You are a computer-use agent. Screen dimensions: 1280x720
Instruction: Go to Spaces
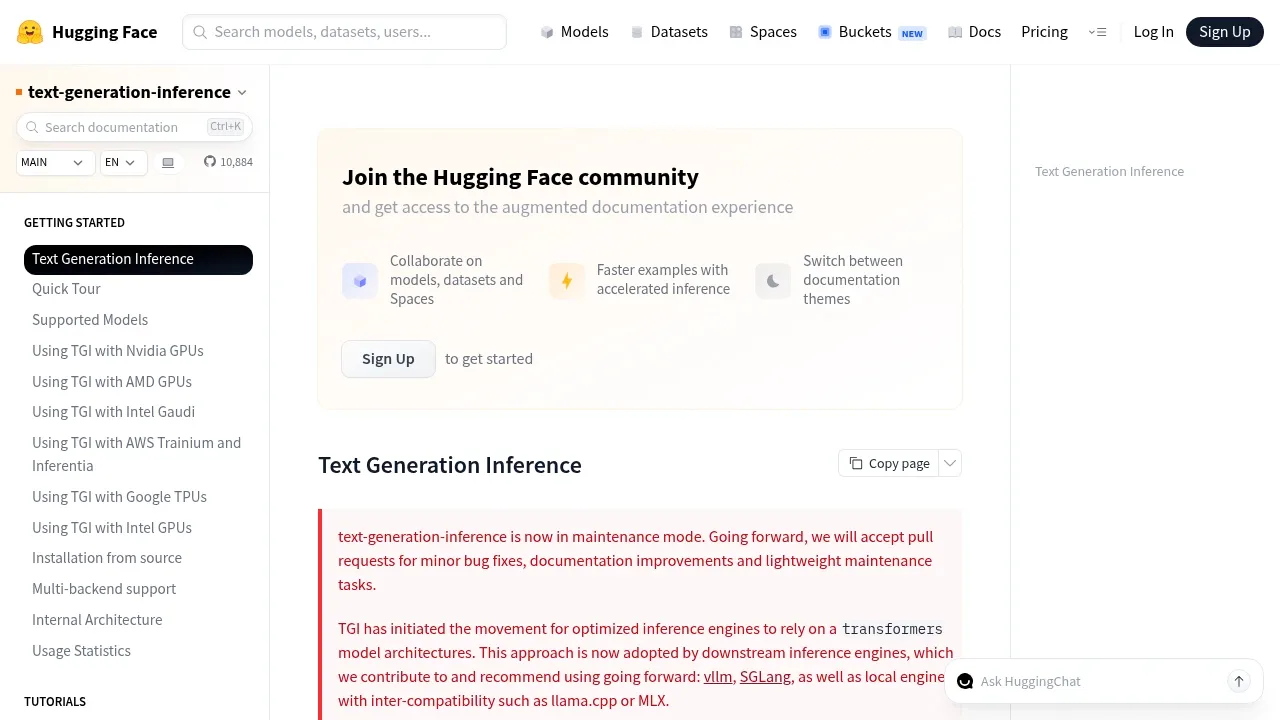tap(763, 32)
